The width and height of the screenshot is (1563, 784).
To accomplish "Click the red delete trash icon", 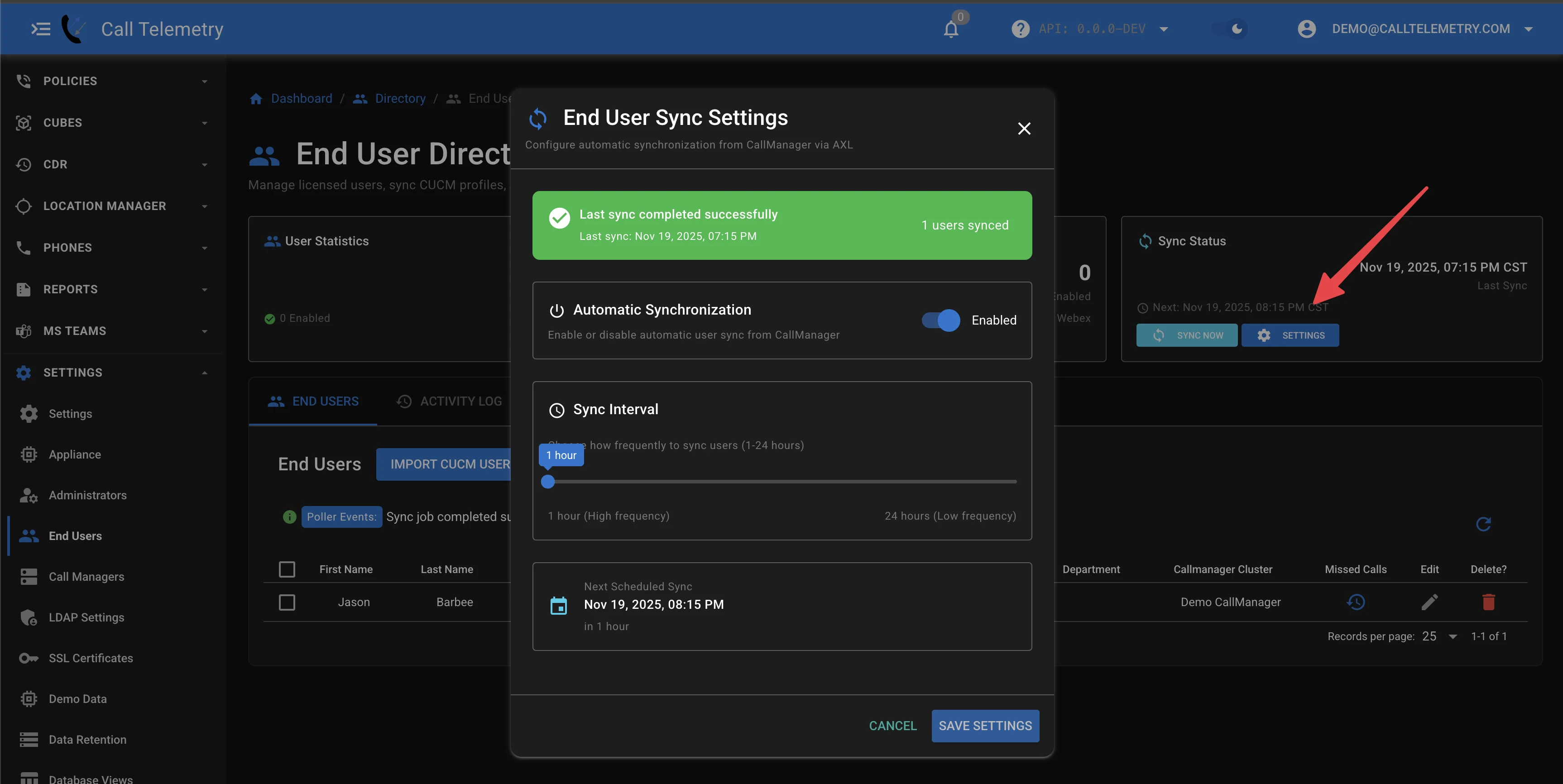I will (1488, 602).
